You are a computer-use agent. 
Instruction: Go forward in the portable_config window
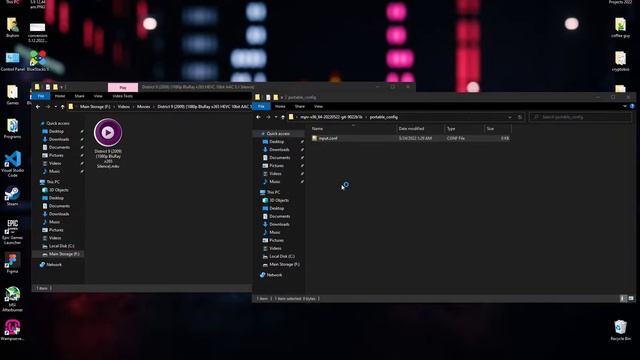click(268, 117)
